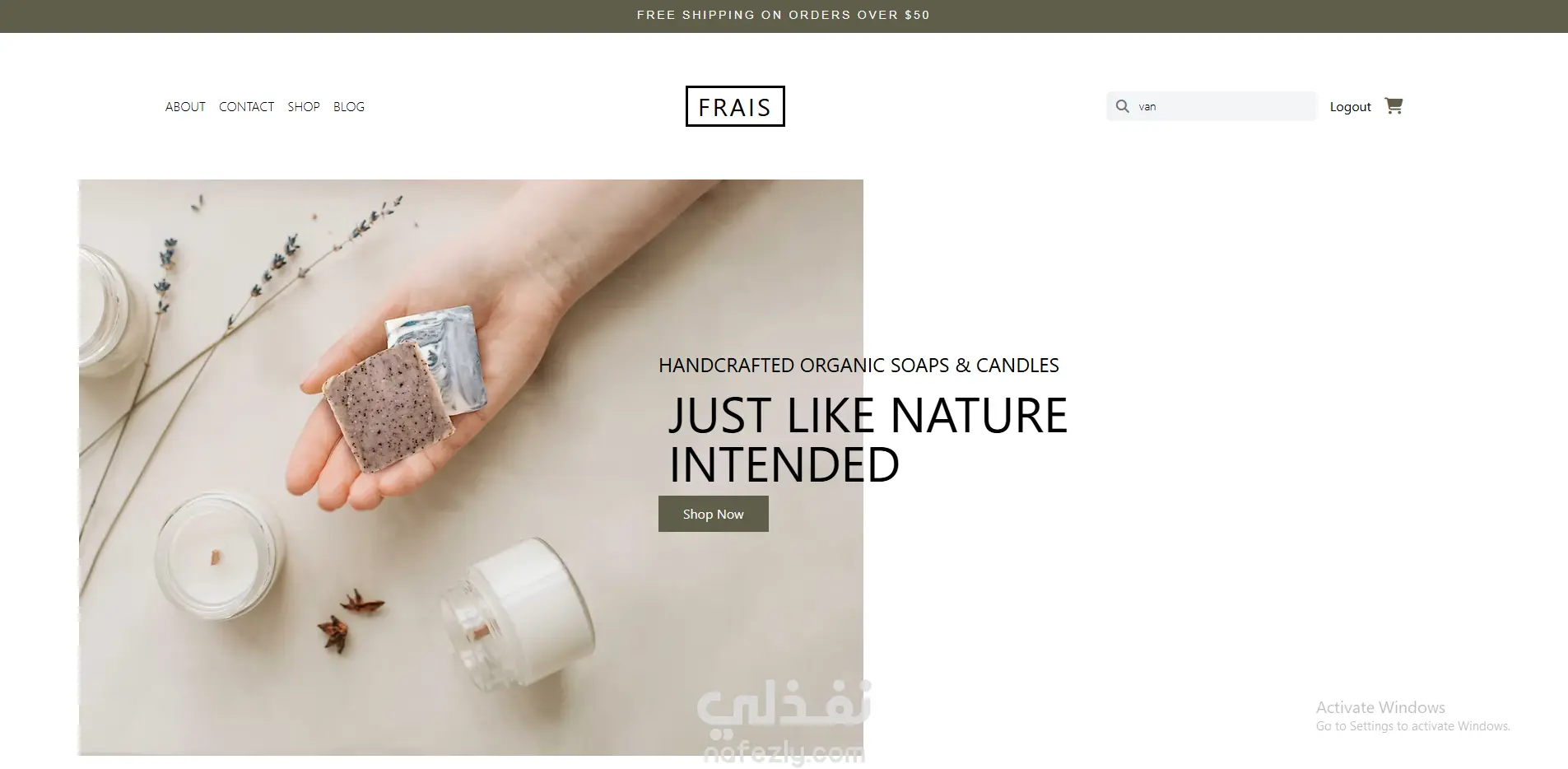Screen dimensions: 1568x769
Task: Open the ABOUT menu item
Action: (x=185, y=107)
